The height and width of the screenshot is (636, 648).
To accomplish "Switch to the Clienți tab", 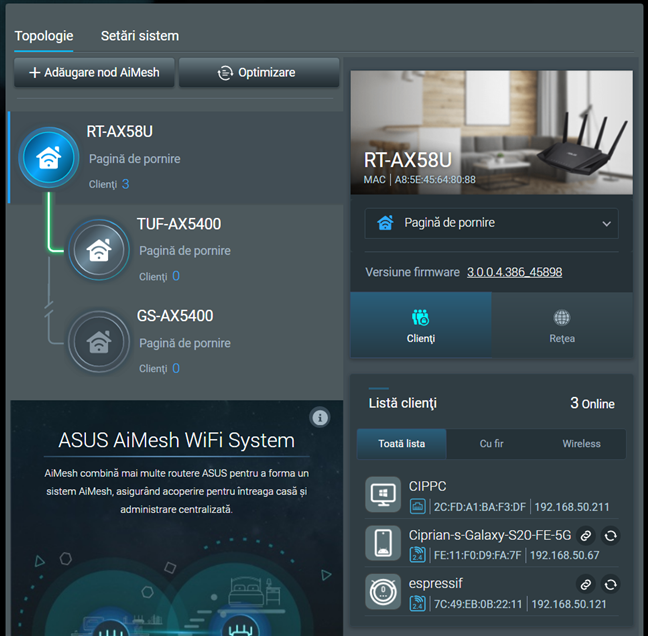I will click(x=421, y=325).
